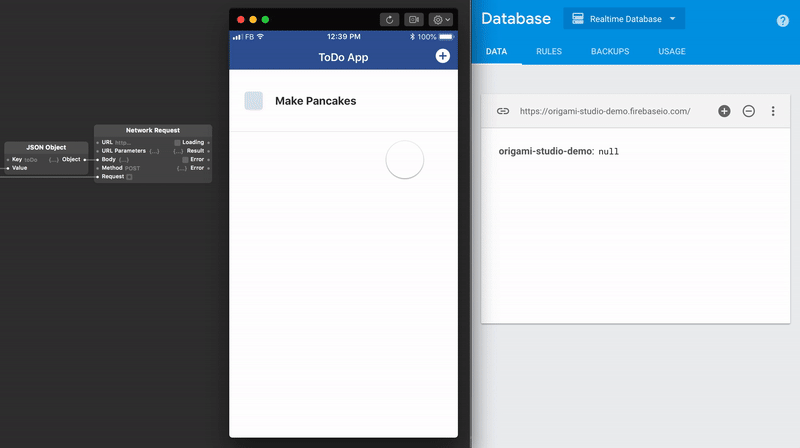Screen dimensions: 800x448
Task: Click the Object output port of JSON Object
Action: click(x=85, y=160)
